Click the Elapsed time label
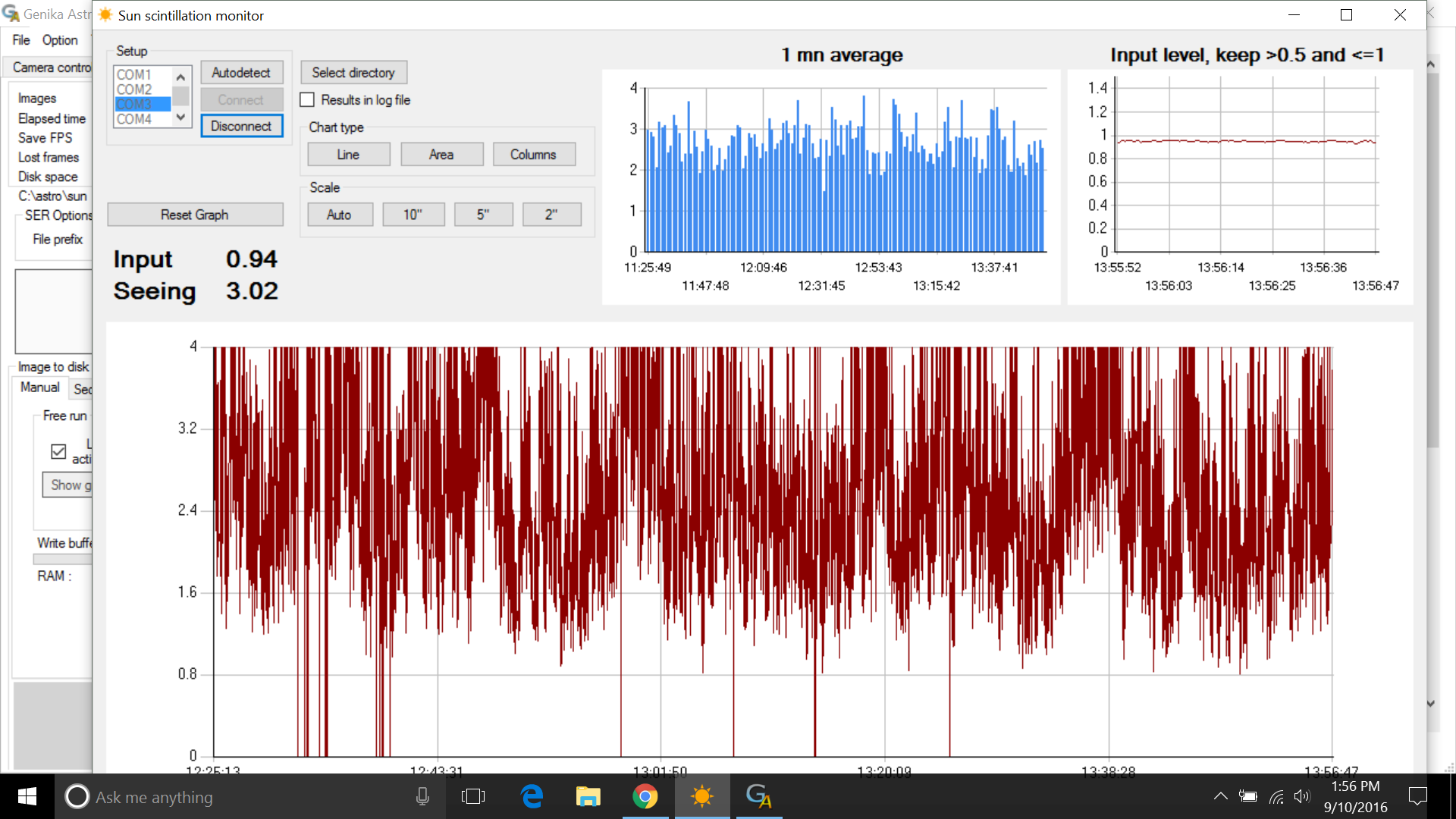This screenshot has height=819, width=1456. pos(52,119)
